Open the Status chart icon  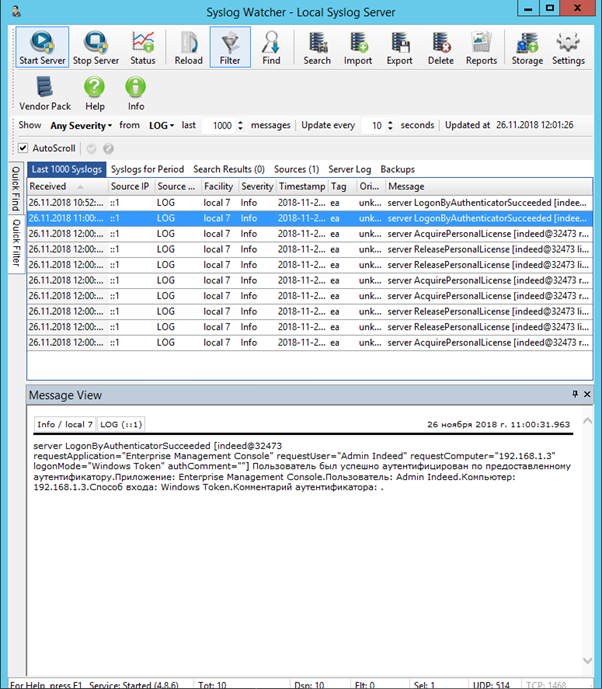pyautogui.click(x=143, y=47)
